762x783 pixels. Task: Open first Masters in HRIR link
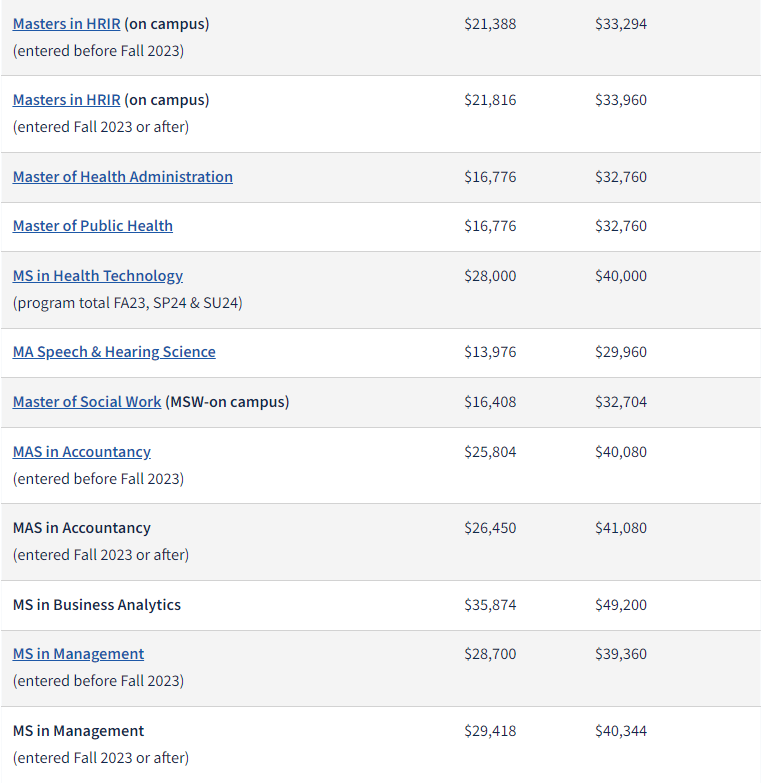click(x=66, y=24)
